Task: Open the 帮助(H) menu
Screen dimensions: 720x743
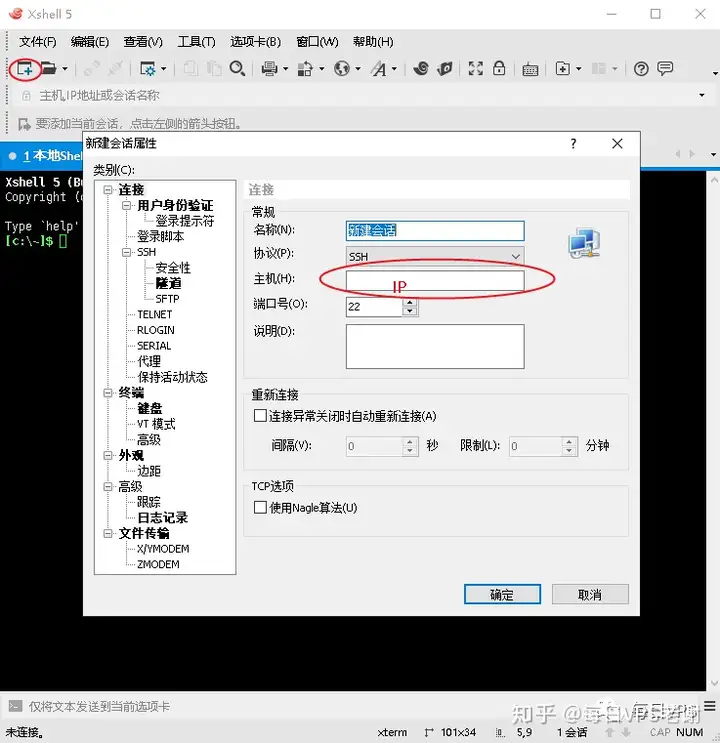Action: pos(373,42)
